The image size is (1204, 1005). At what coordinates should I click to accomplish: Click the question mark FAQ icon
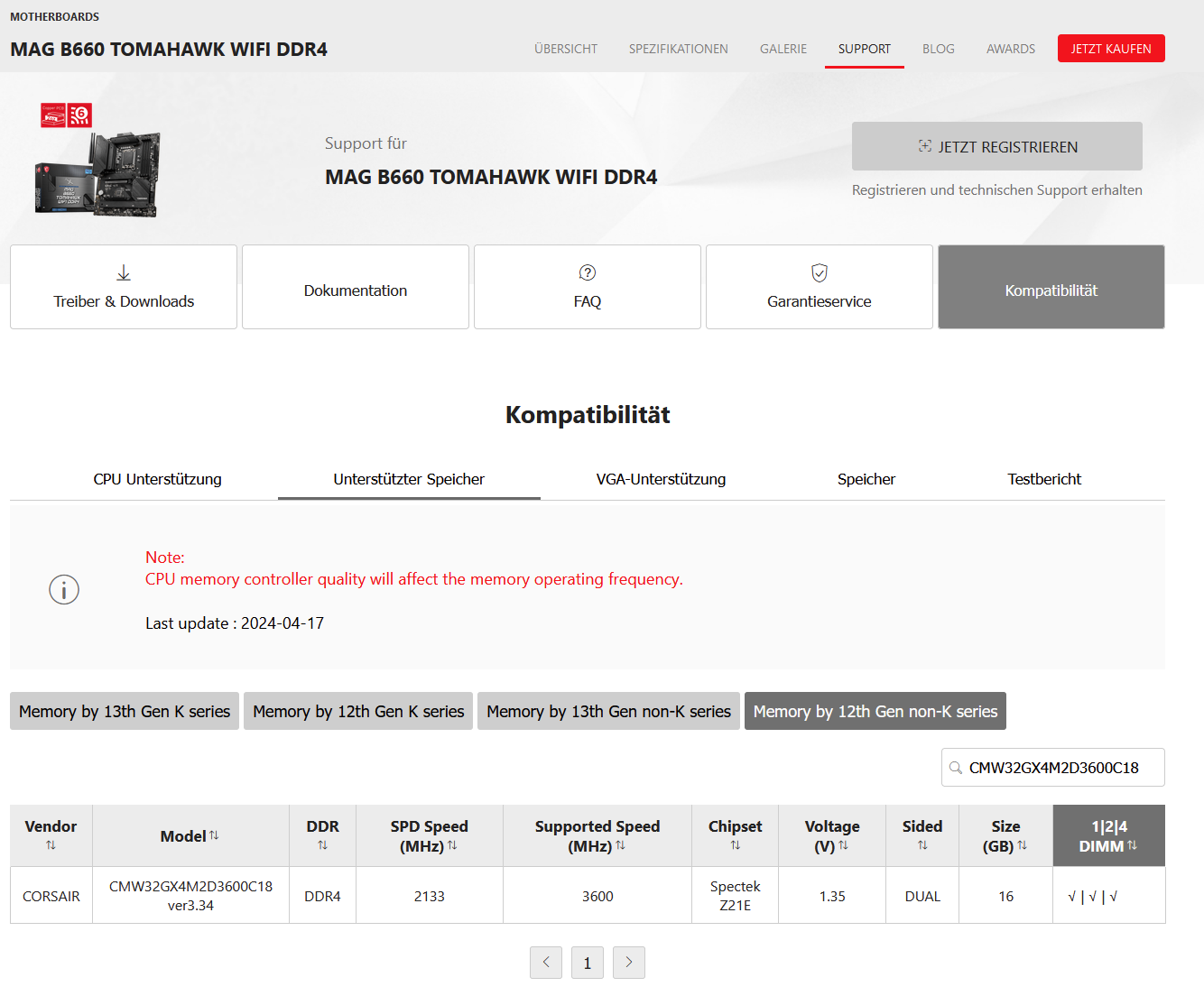[x=588, y=272]
